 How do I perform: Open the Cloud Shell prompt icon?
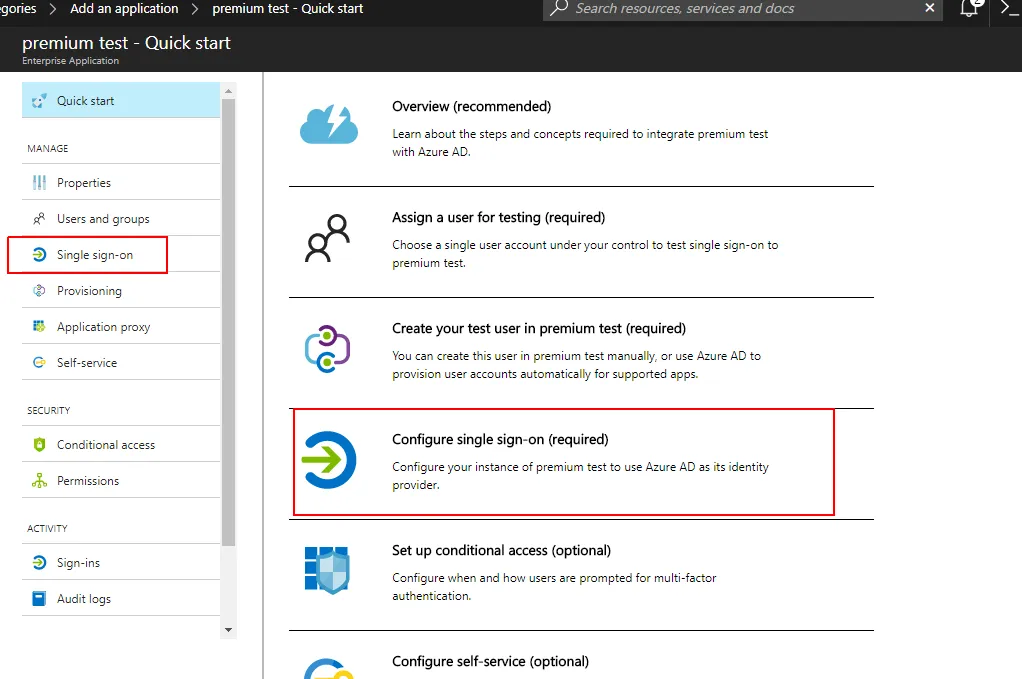tap(1009, 8)
